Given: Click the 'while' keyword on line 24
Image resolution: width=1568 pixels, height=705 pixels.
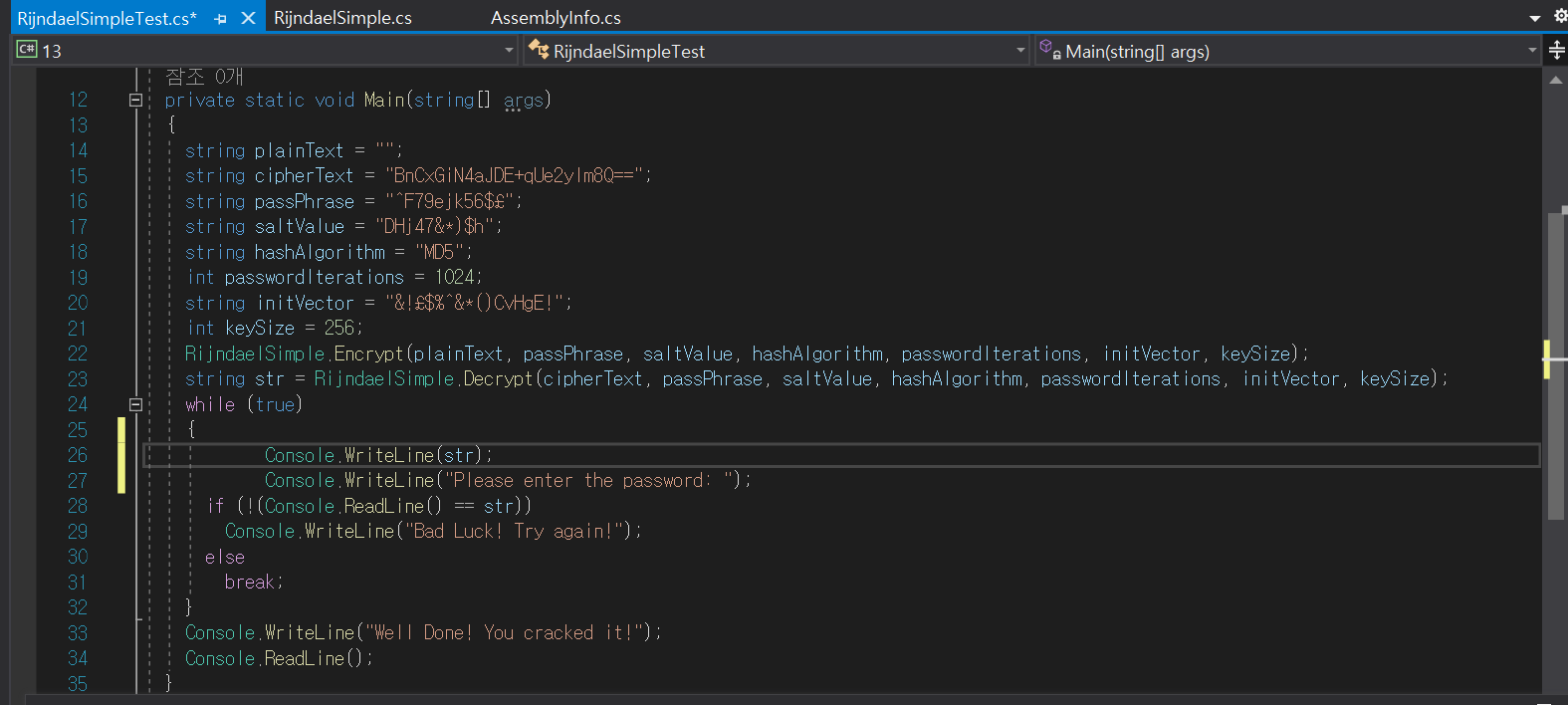Looking at the screenshot, I should click(x=210, y=404).
